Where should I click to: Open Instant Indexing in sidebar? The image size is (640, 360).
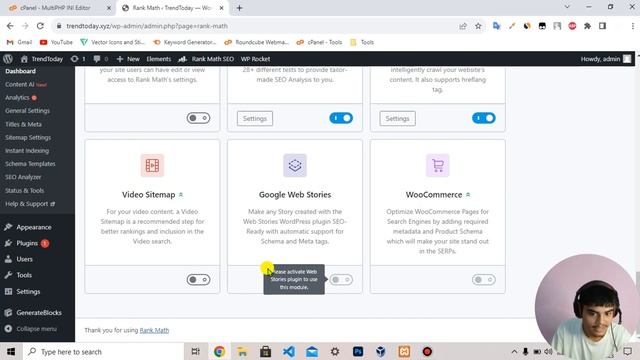click(27, 151)
